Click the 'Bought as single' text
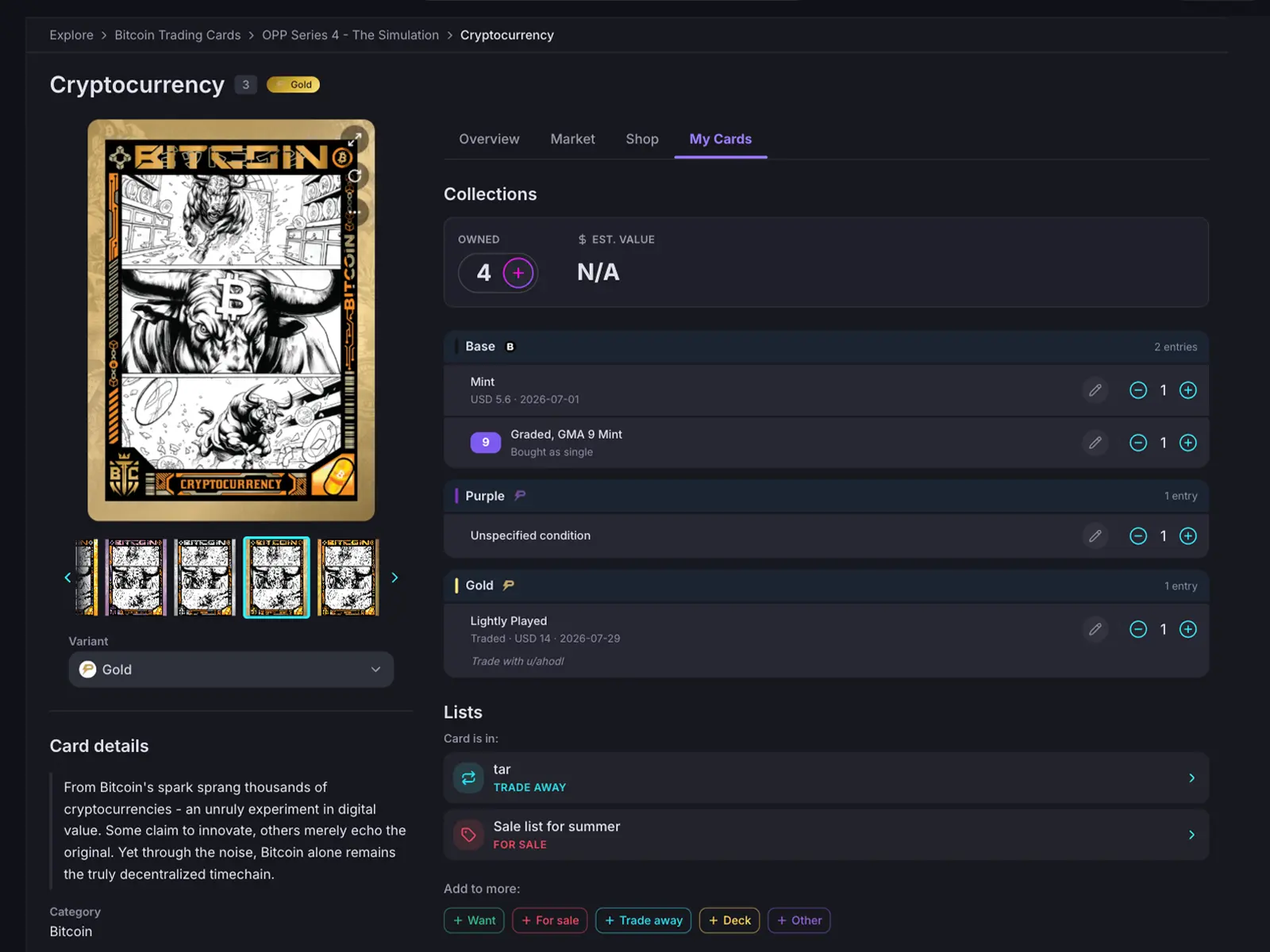This screenshot has height=952, width=1270. pos(552,452)
